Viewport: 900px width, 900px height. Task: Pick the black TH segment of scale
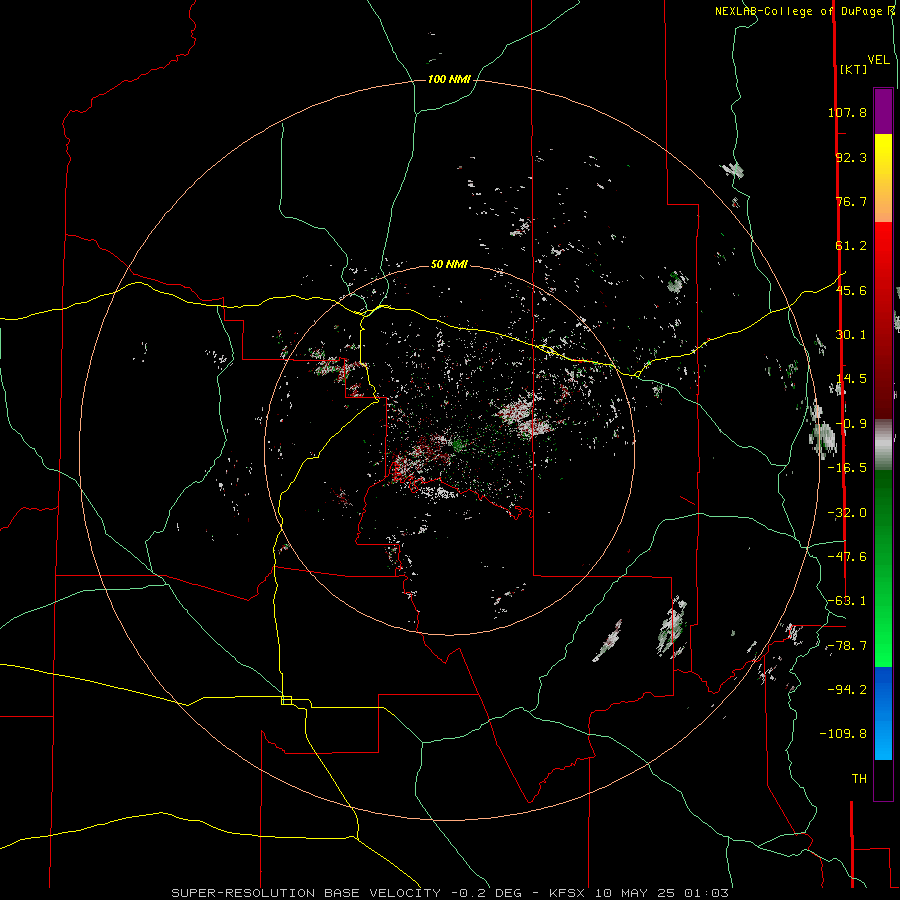(x=883, y=779)
